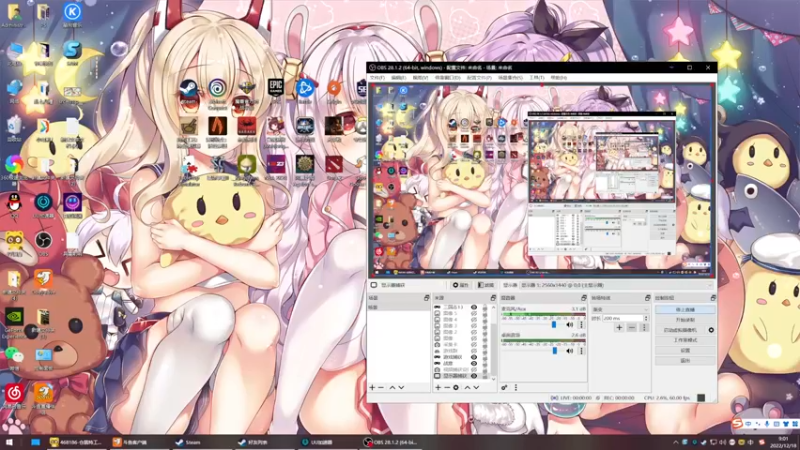The image size is (800, 450).
Task: Open virtual camera settings gear icon
Action: pyautogui.click(x=711, y=330)
